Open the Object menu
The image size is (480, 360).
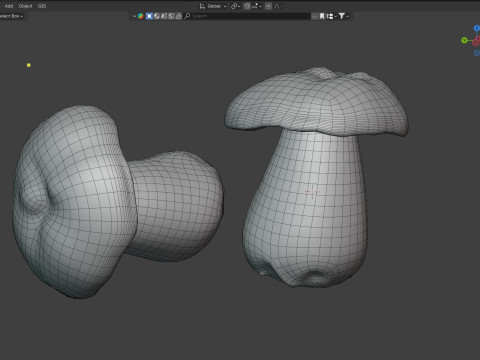(25, 6)
